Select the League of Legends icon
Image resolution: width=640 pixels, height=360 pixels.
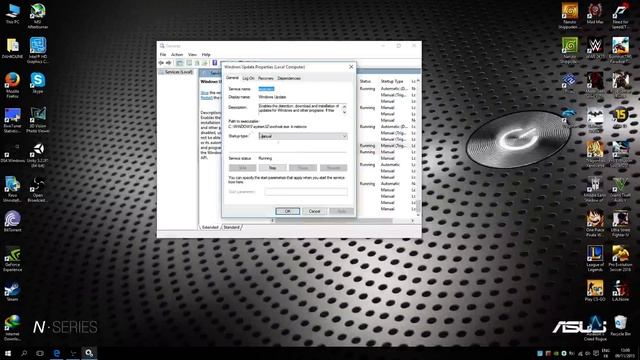[595, 259]
